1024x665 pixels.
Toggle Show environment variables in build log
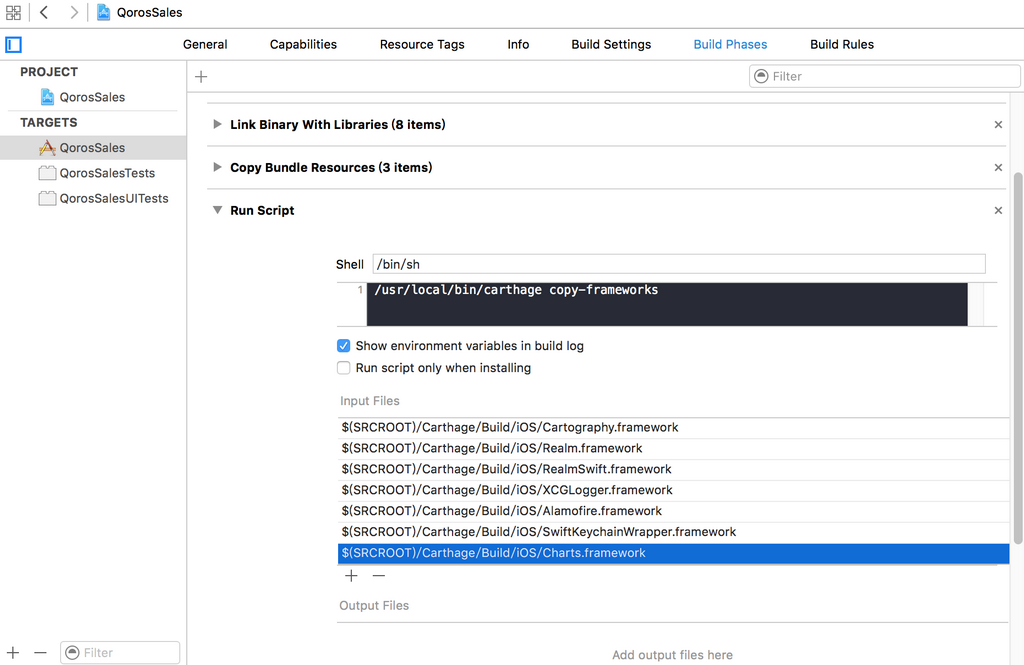pyautogui.click(x=344, y=346)
